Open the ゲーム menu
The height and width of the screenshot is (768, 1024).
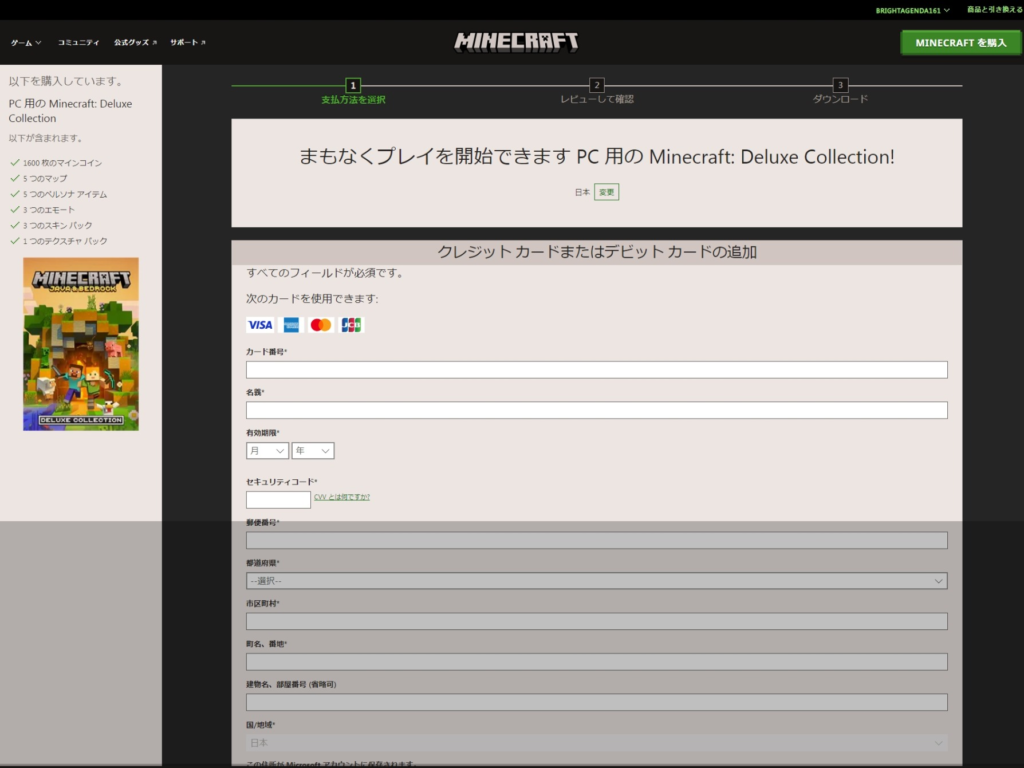tap(26, 42)
